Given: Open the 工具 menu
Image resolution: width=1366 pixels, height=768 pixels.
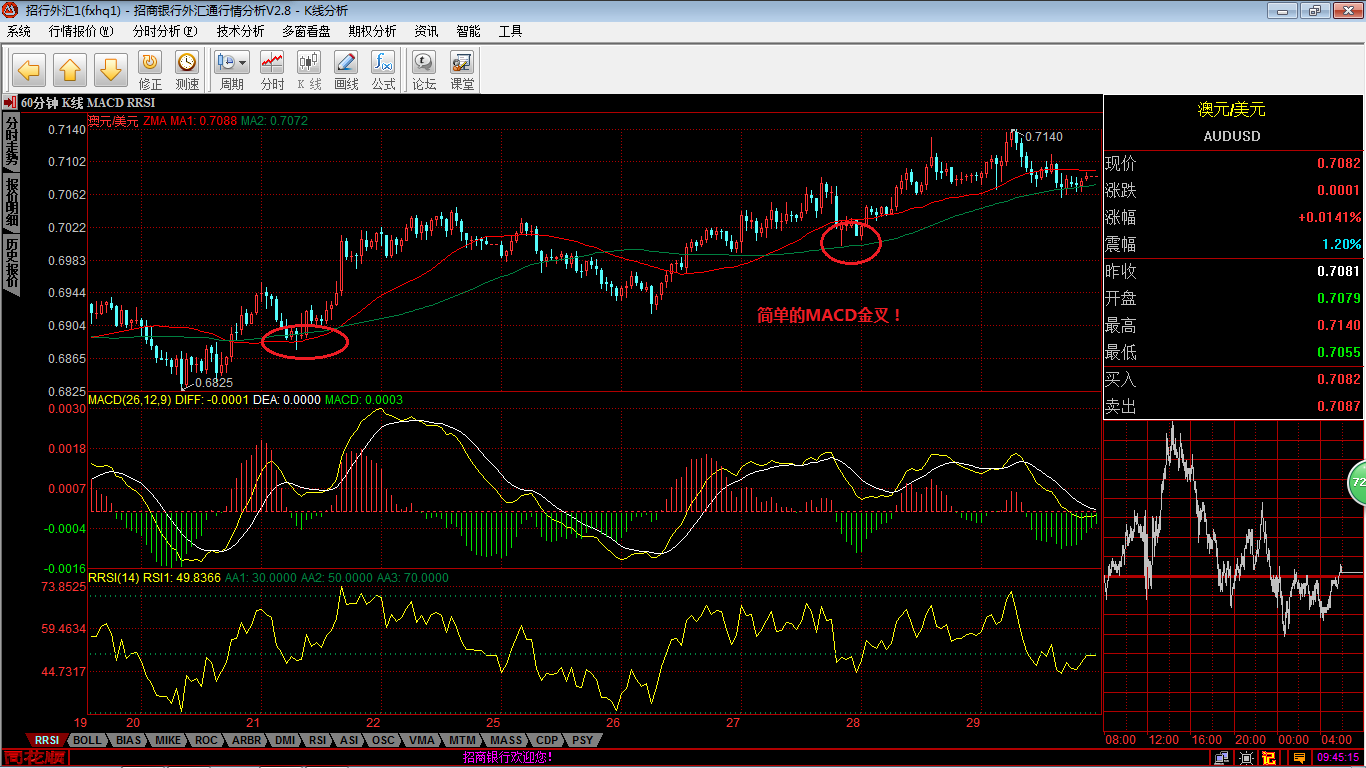Looking at the screenshot, I should tap(510, 31).
